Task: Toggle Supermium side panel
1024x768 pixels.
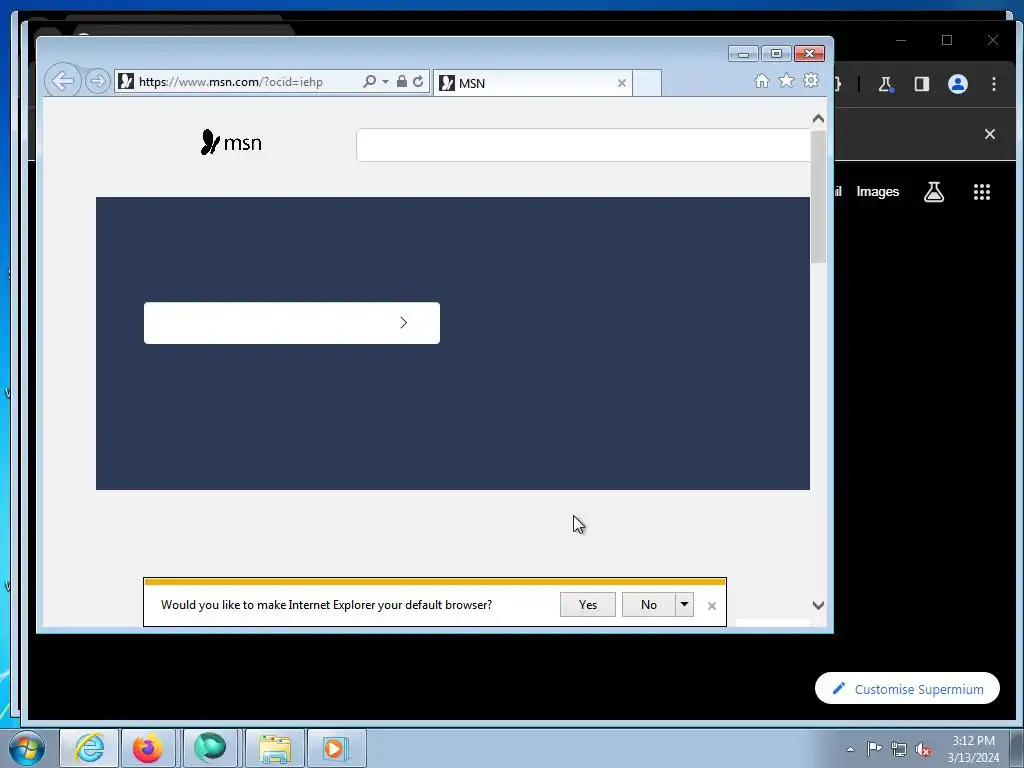Action: (x=921, y=84)
